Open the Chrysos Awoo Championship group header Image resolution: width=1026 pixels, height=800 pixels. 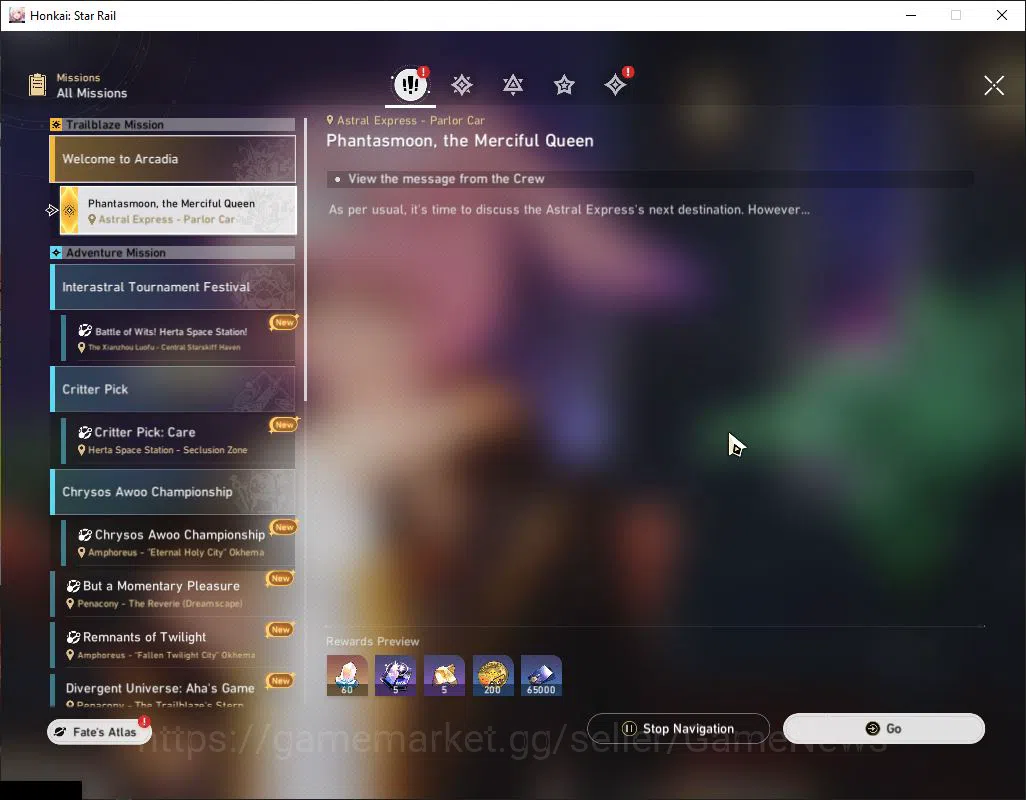coord(173,492)
